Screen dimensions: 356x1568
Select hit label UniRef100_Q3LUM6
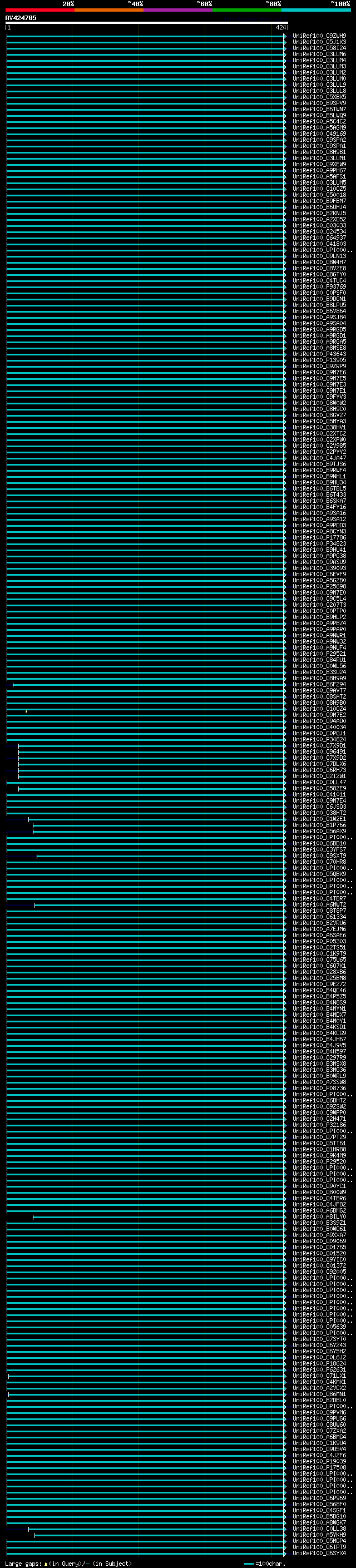319,54
